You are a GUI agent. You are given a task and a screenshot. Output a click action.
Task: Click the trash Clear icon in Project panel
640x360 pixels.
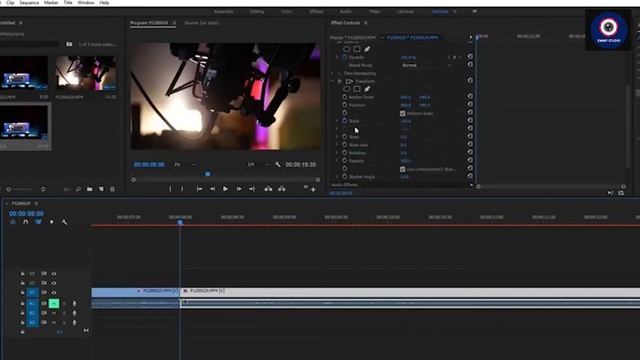point(113,189)
